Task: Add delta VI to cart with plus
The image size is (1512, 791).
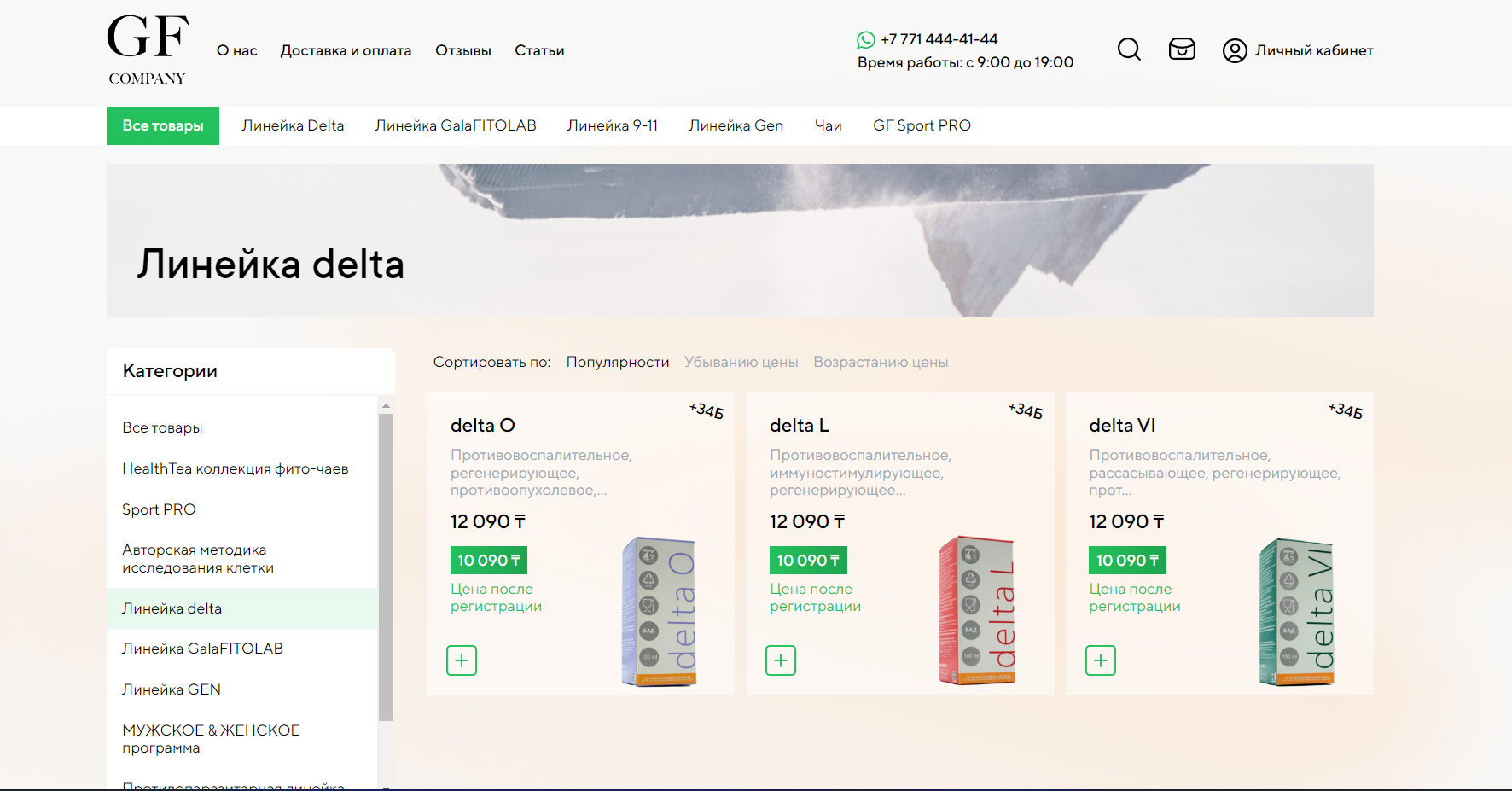Action: [x=1101, y=660]
